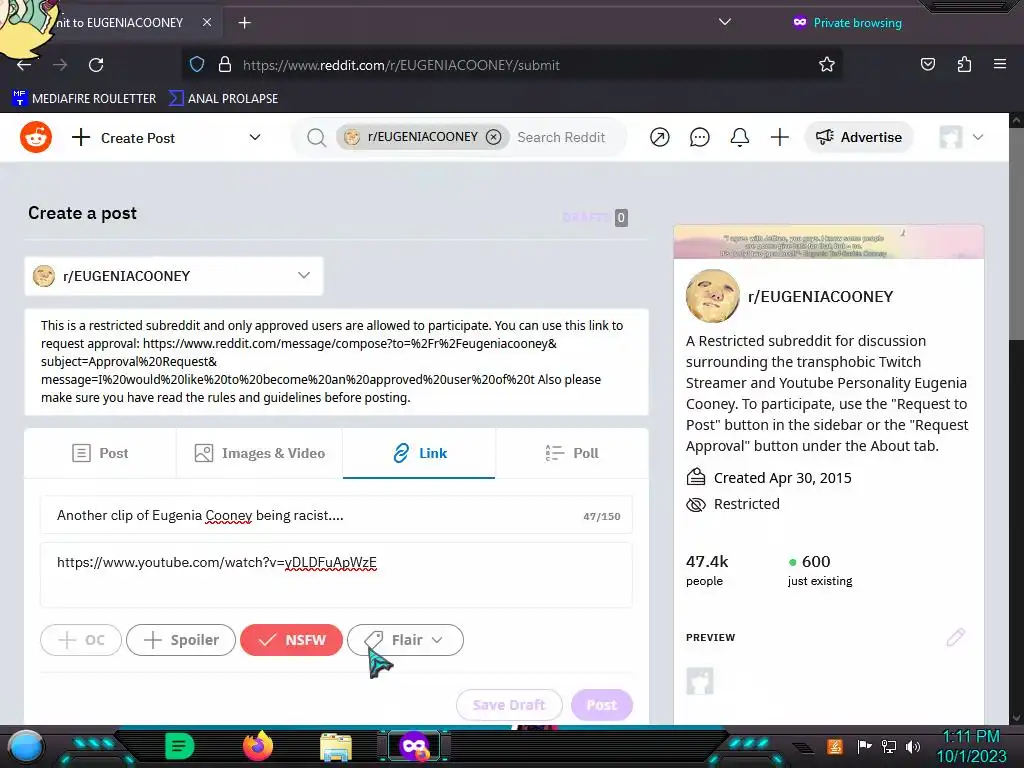Open Firefox from the taskbar
The height and width of the screenshot is (768, 1024).
257,746
